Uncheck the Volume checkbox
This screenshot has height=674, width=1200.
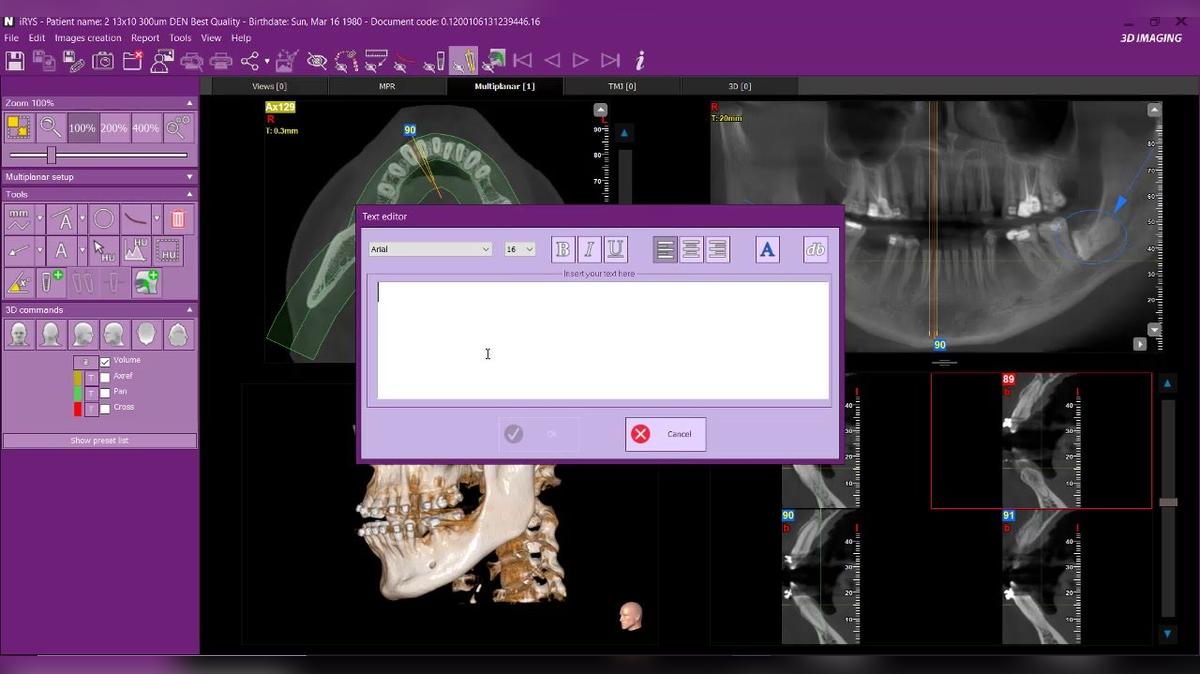pyautogui.click(x=105, y=361)
